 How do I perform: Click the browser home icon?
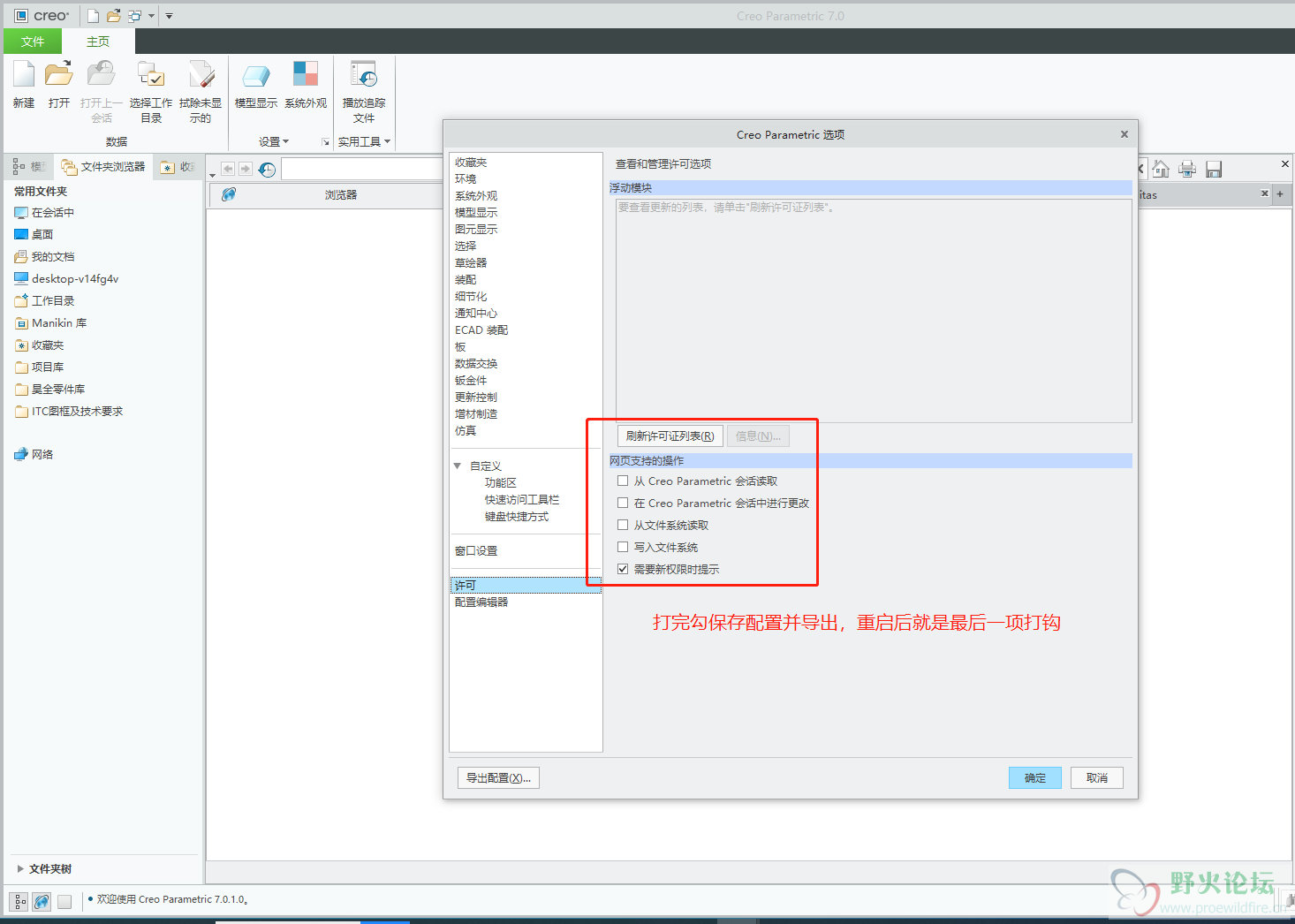tap(1161, 169)
